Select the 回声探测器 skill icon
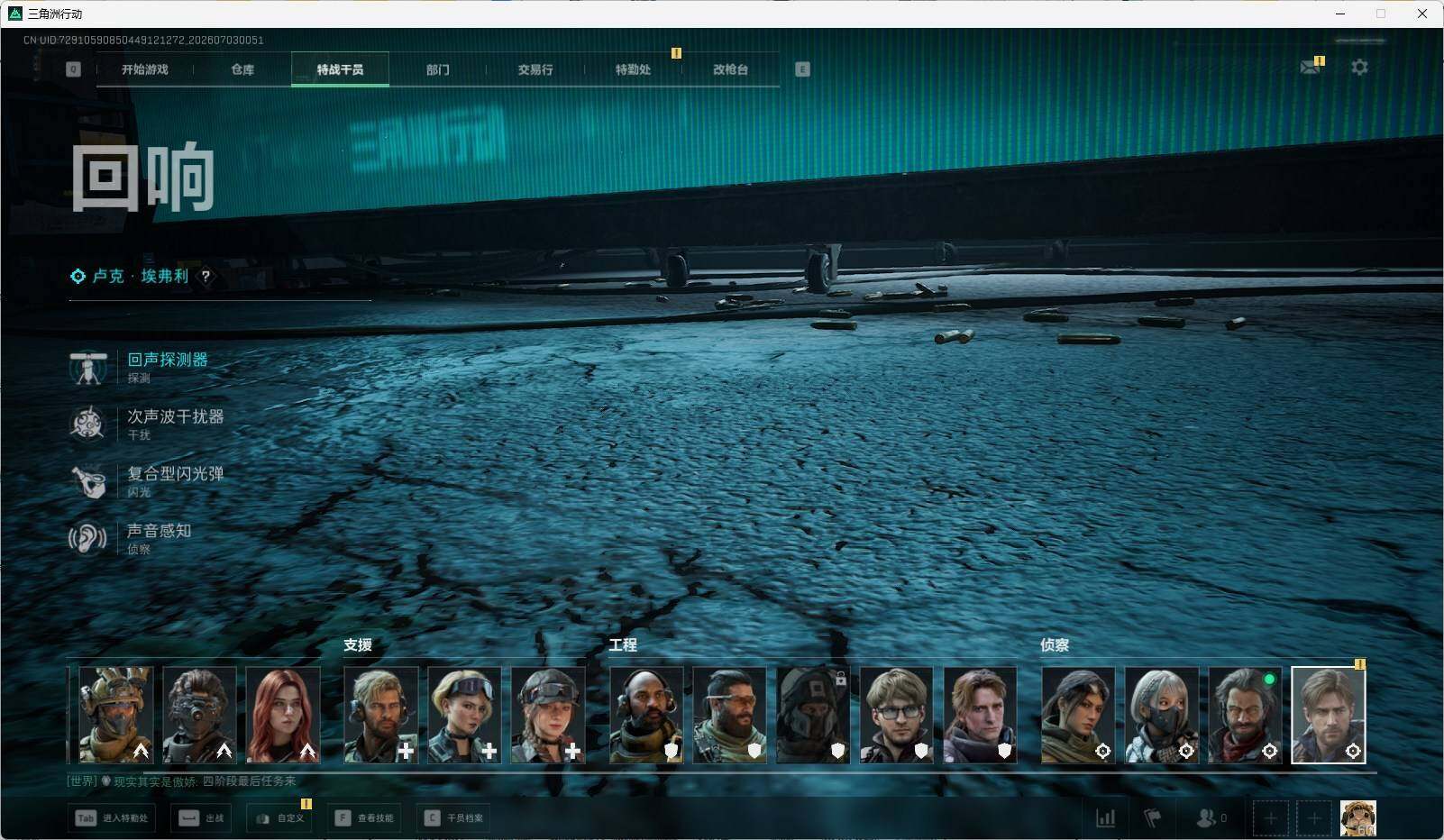The width and height of the screenshot is (1444, 840). pyautogui.click(x=88, y=367)
